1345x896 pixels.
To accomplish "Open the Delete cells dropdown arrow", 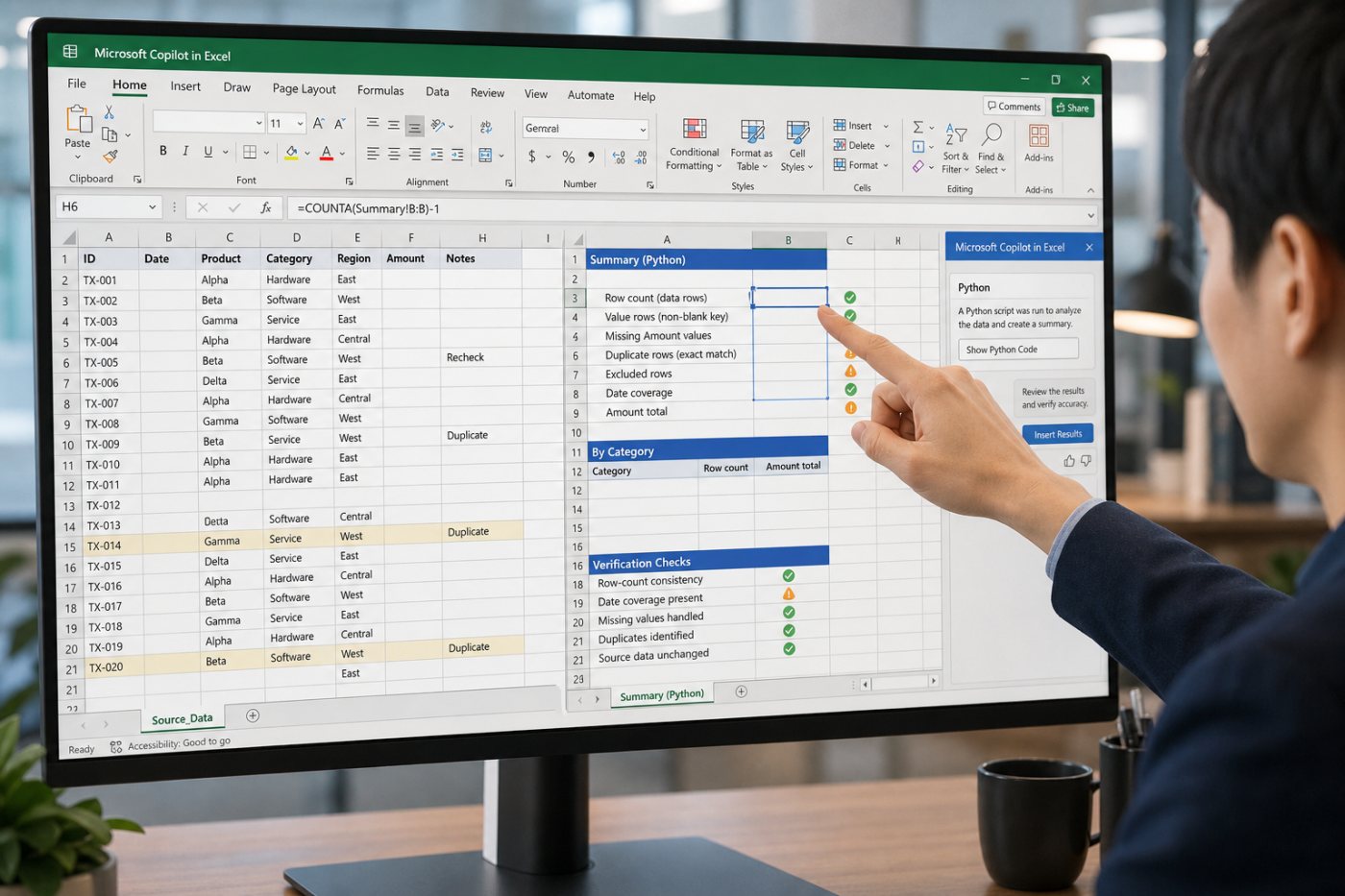I will (887, 146).
